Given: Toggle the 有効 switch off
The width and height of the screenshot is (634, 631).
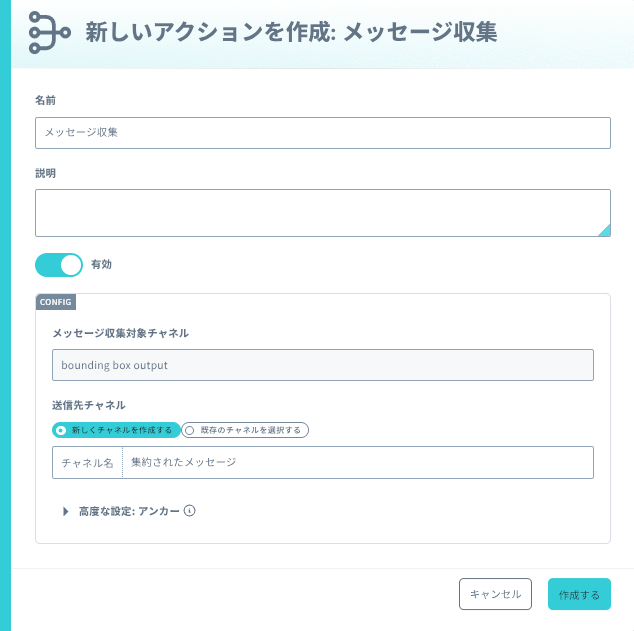Looking at the screenshot, I should 59,265.
